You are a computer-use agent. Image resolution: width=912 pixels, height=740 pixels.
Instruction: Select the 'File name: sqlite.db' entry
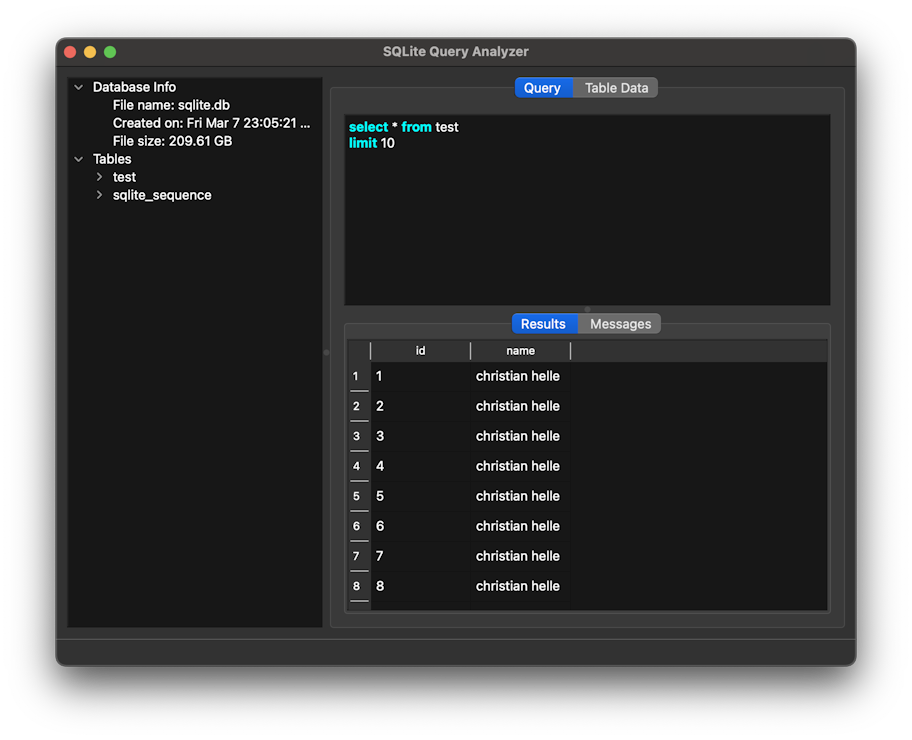tap(171, 105)
